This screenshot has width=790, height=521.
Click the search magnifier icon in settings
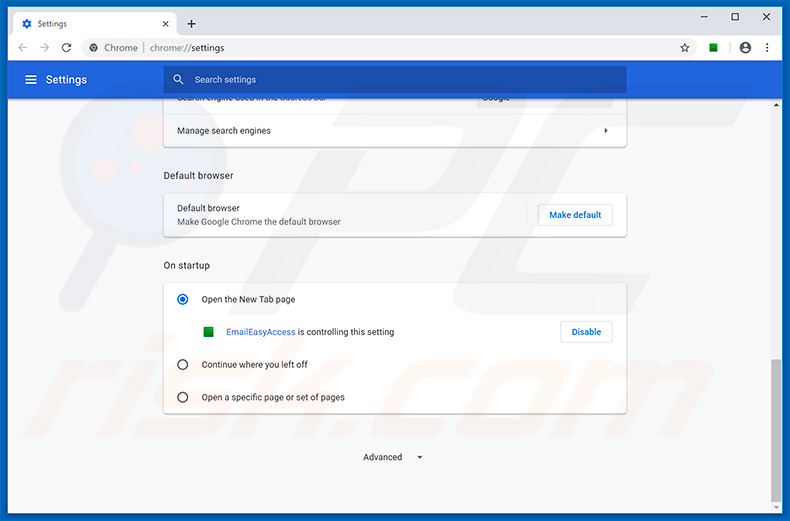[x=178, y=80]
